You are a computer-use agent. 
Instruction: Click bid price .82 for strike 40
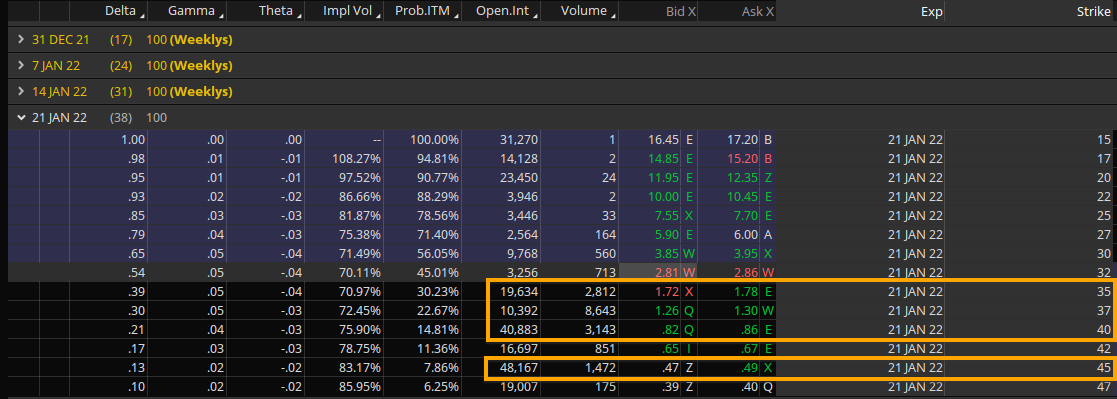(x=670, y=330)
